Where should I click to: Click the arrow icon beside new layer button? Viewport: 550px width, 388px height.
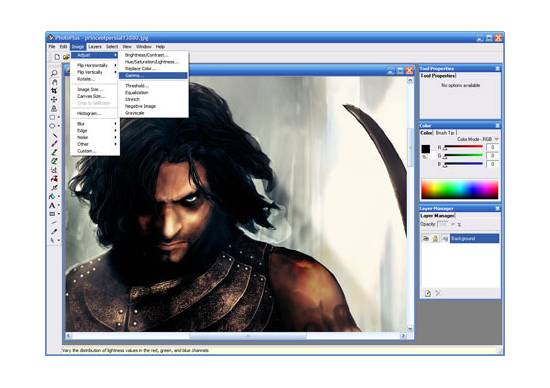(437, 293)
